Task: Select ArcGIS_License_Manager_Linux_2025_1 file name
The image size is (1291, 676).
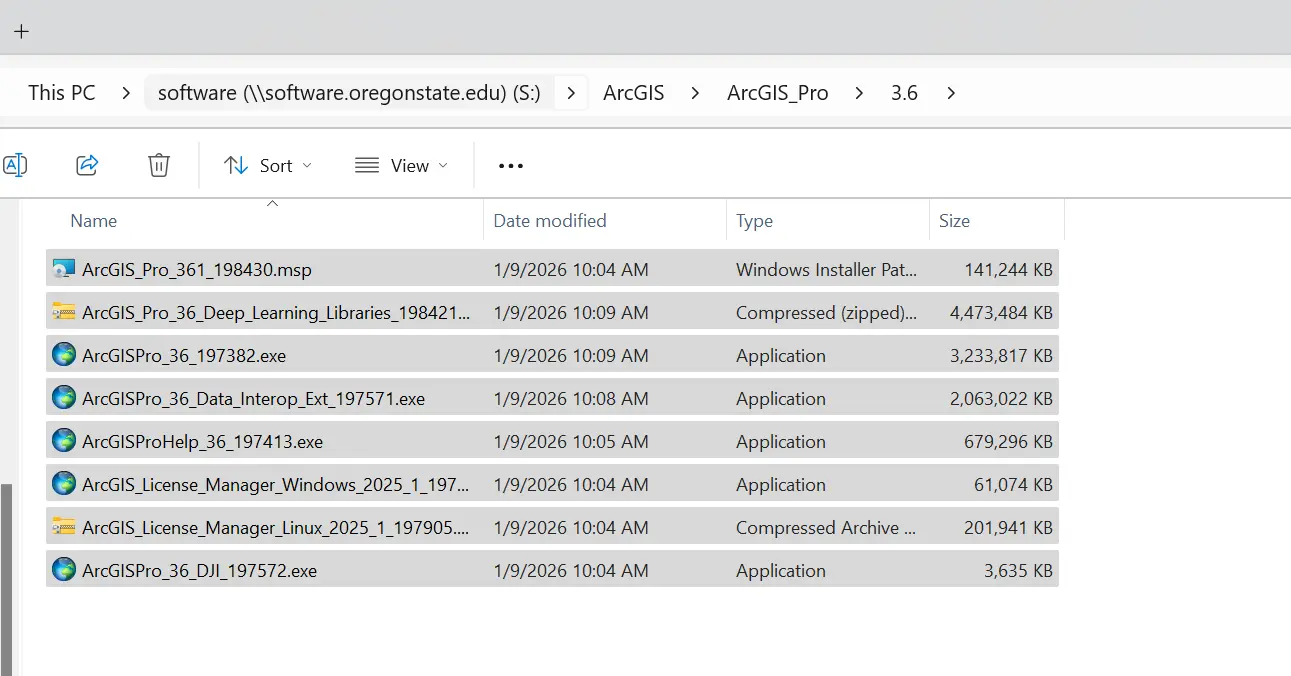Action: click(x=275, y=527)
